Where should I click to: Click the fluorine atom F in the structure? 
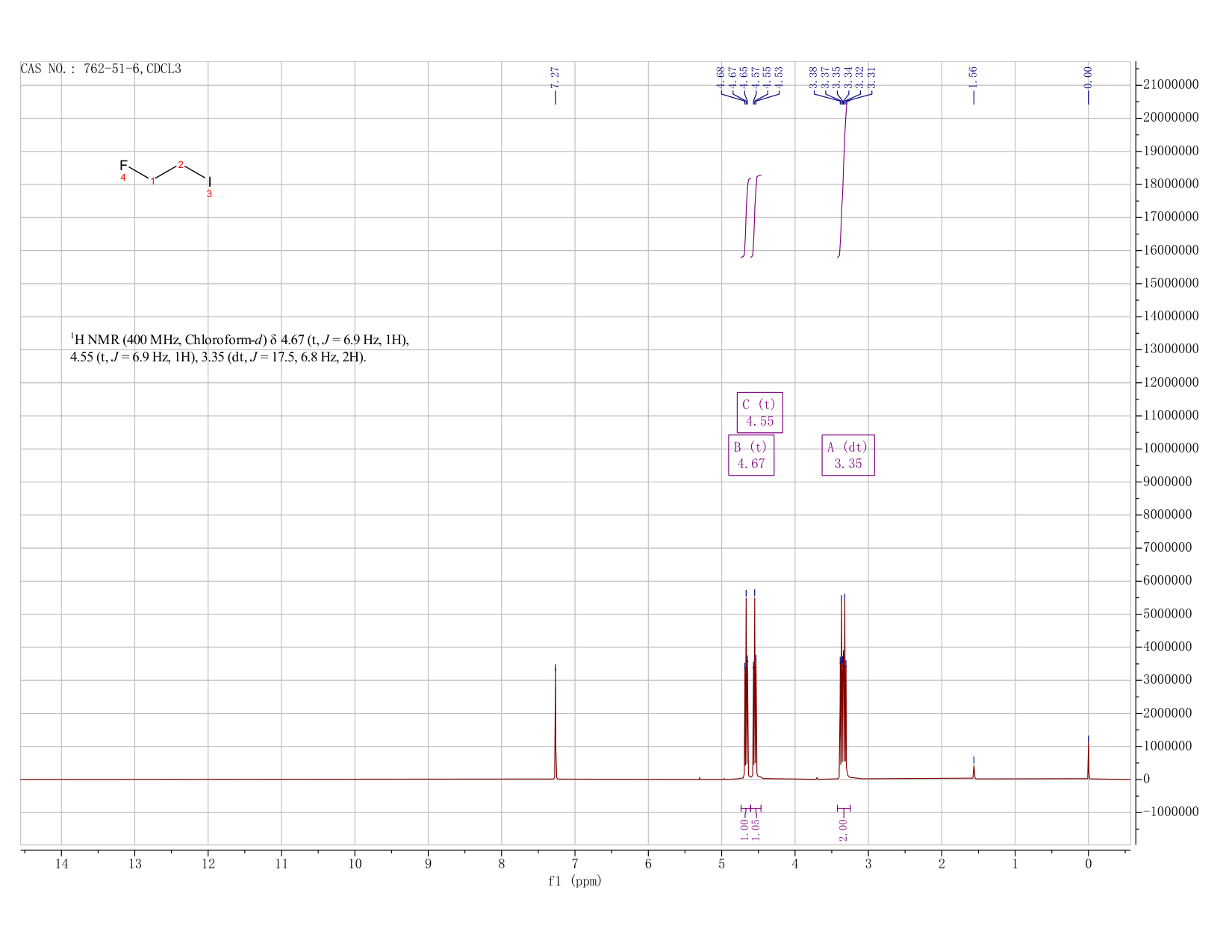click(123, 165)
